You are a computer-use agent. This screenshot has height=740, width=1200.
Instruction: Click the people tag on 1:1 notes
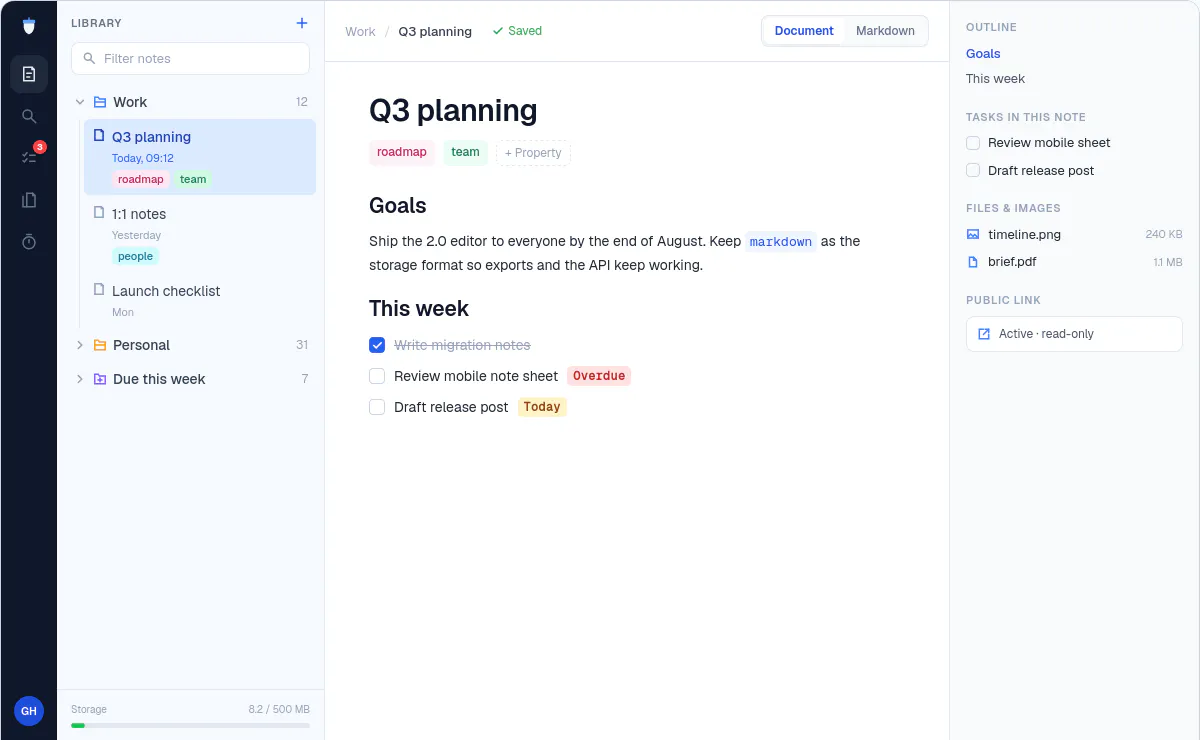click(135, 256)
